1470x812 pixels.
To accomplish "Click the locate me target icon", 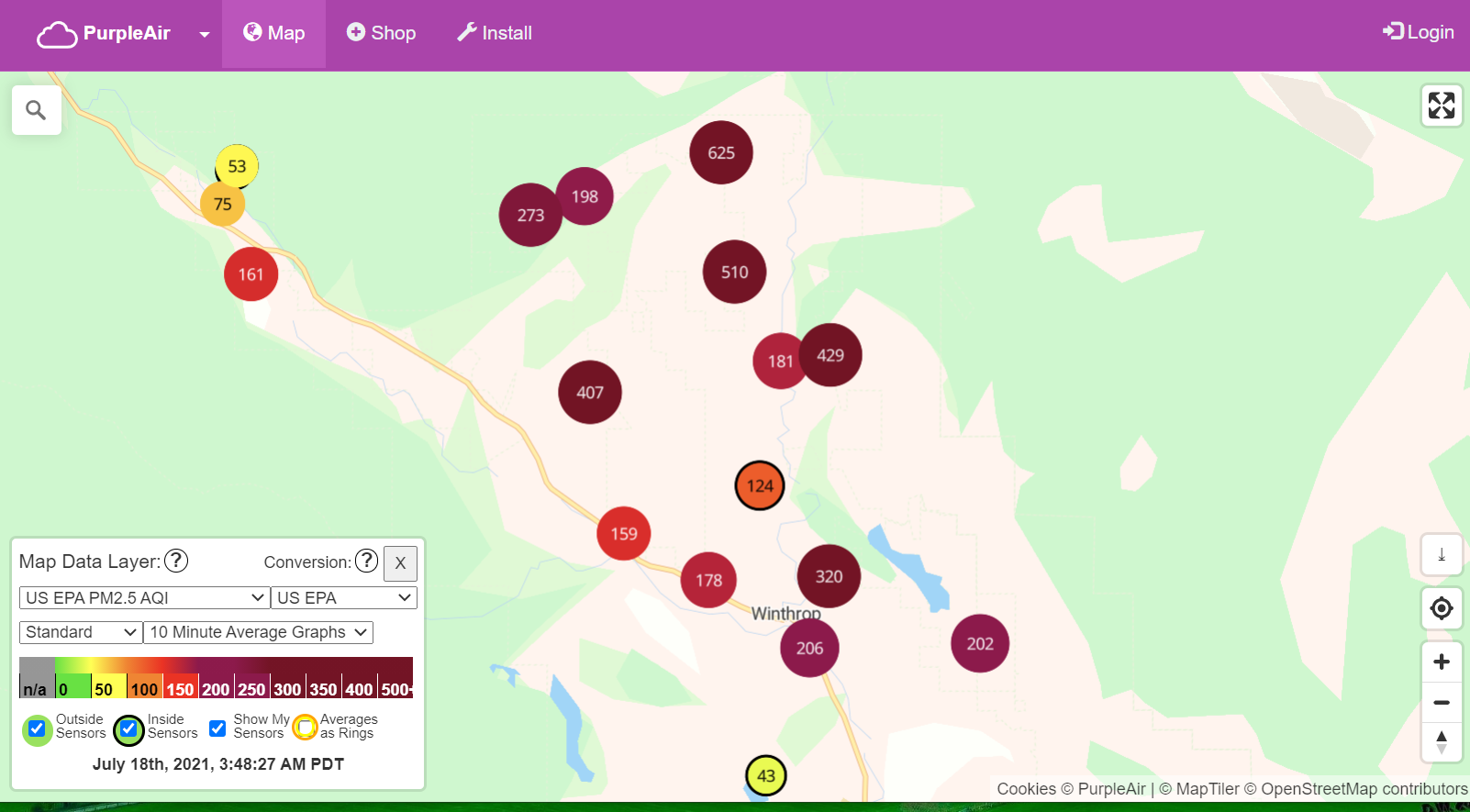I will (x=1441, y=608).
